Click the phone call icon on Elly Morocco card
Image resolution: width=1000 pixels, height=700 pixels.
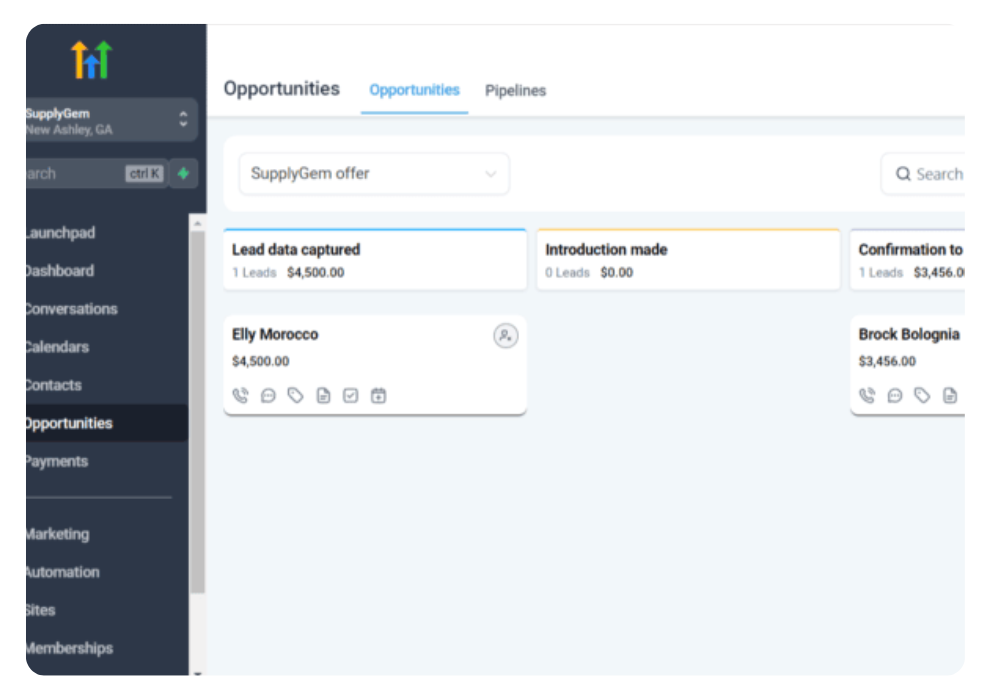pos(240,396)
